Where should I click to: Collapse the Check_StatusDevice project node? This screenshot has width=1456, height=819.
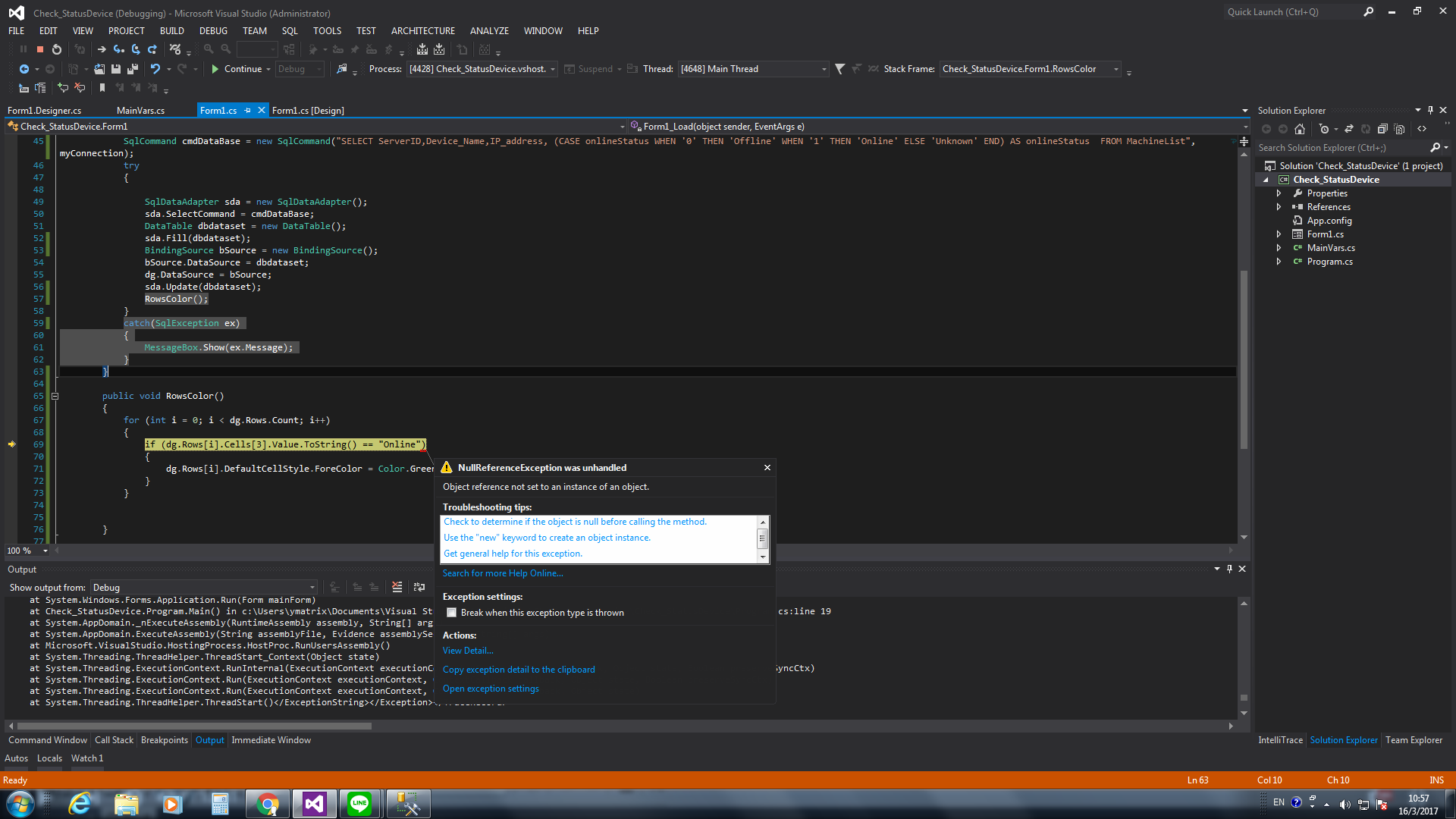pyautogui.click(x=1266, y=180)
